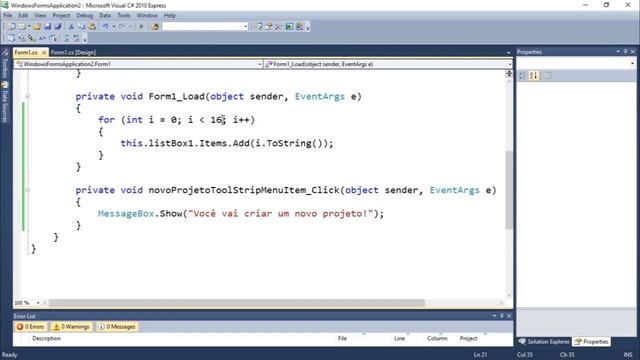The height and width of the screenshot is (360, 640).
Task: Sort properties alphabetically in Properties panel
Action: (x=533, y=76)
